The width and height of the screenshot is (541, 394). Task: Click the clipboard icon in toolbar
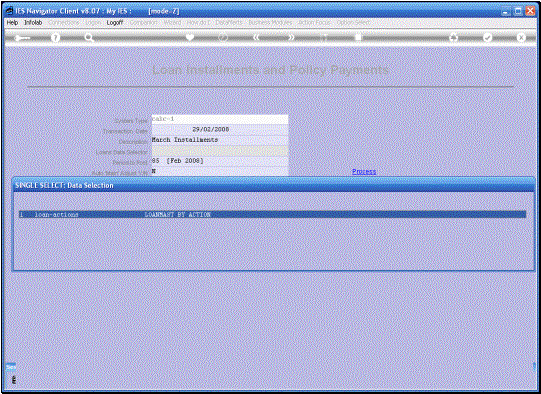pos(358,37)
